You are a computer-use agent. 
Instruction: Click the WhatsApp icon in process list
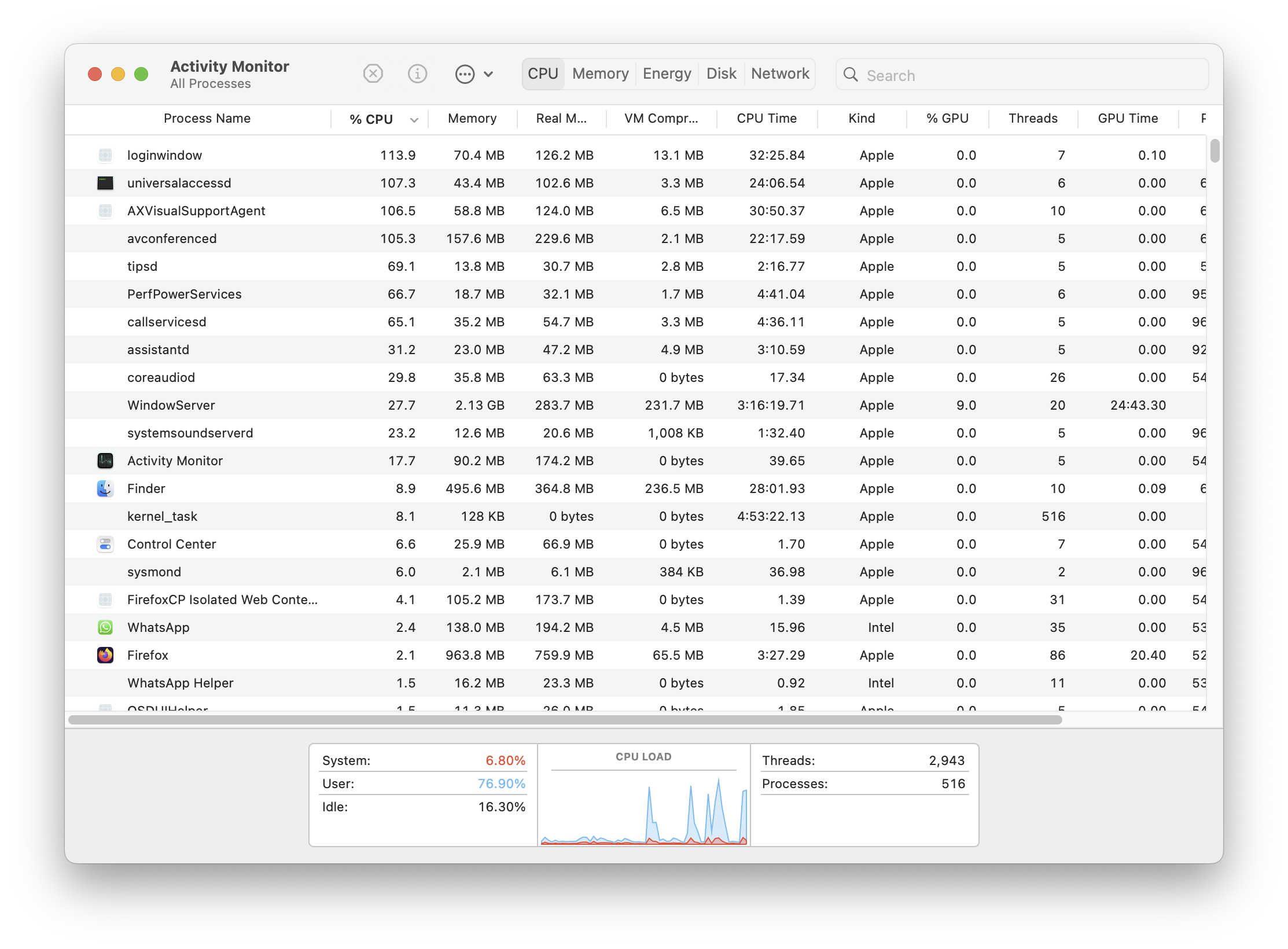tap(105, 627)
